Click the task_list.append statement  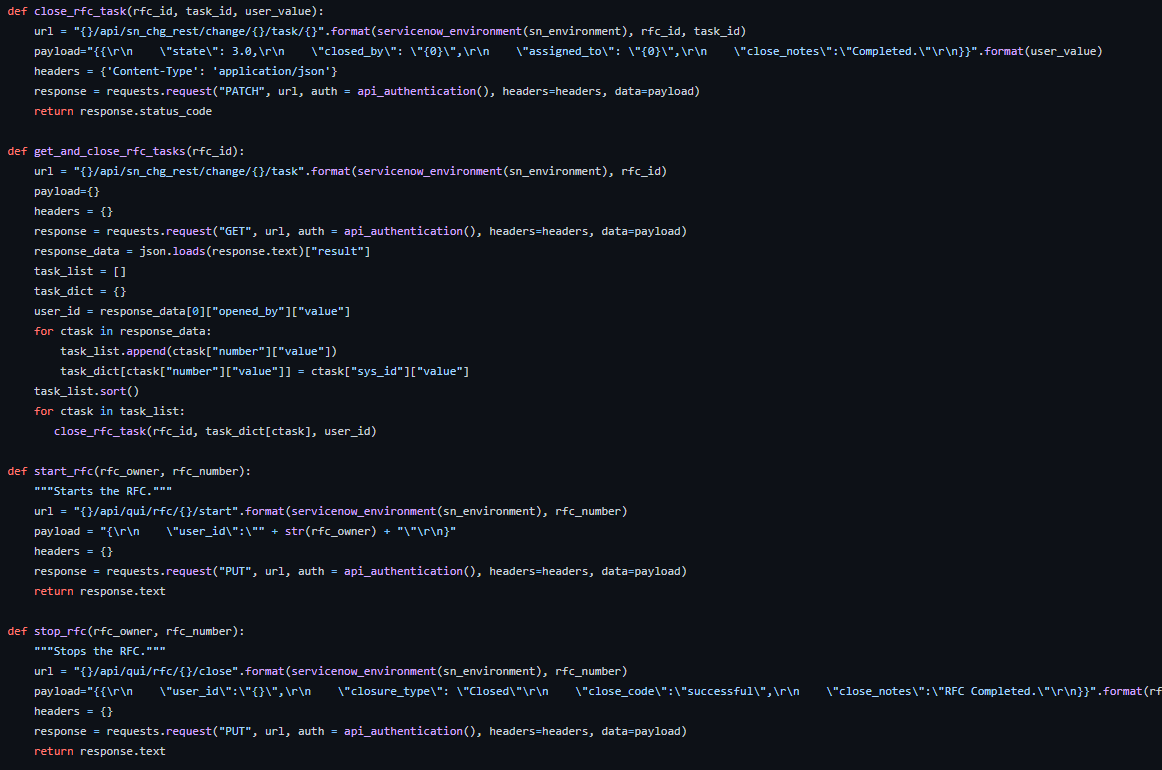pyautogui.click(x=198, y=351)
